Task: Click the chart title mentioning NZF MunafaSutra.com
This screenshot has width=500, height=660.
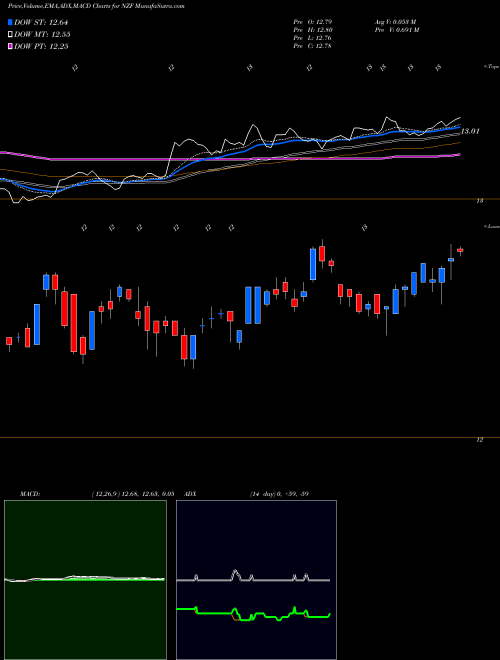Action: (x=96, y=6)
